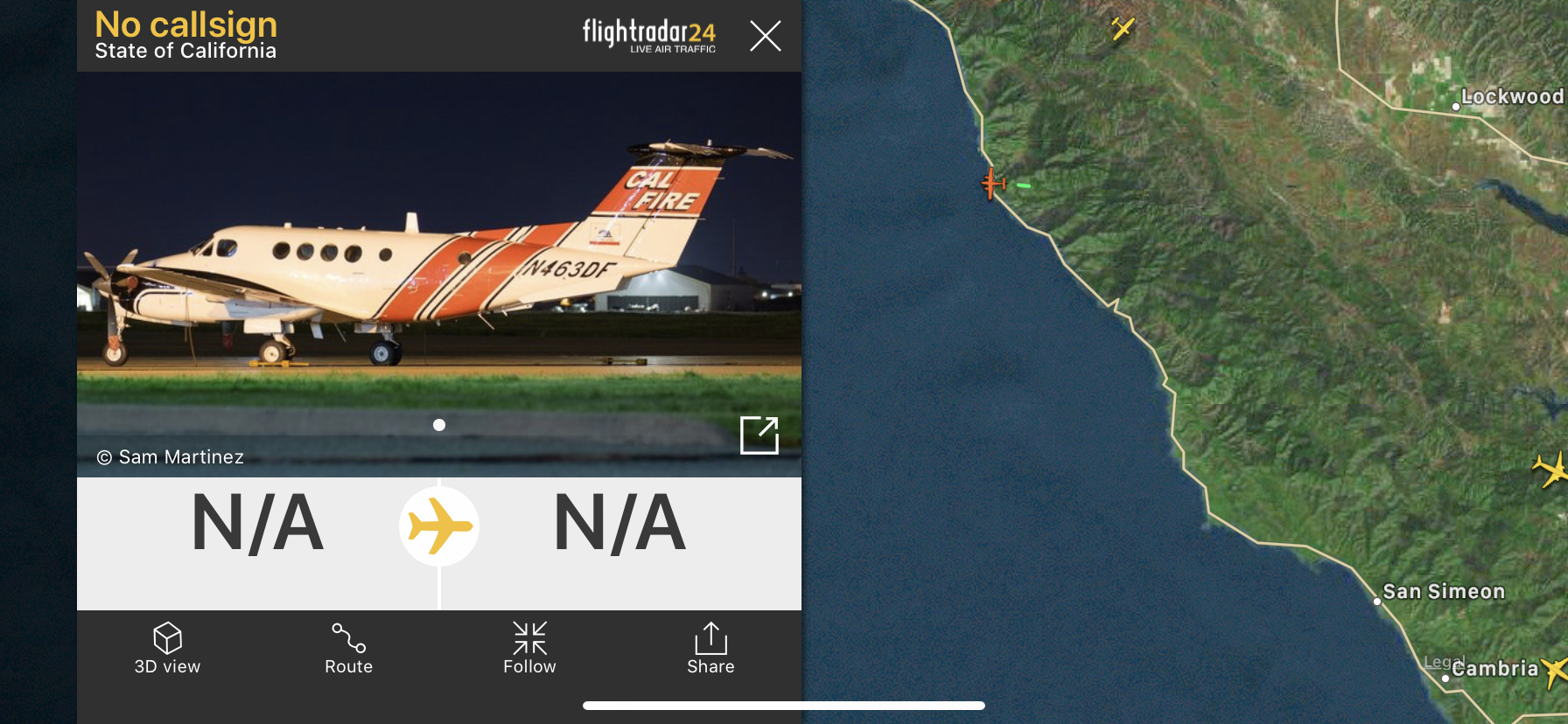This screenshot has width=1568, height=724.
Task: Tap the No callsign title
Action: 185,24
